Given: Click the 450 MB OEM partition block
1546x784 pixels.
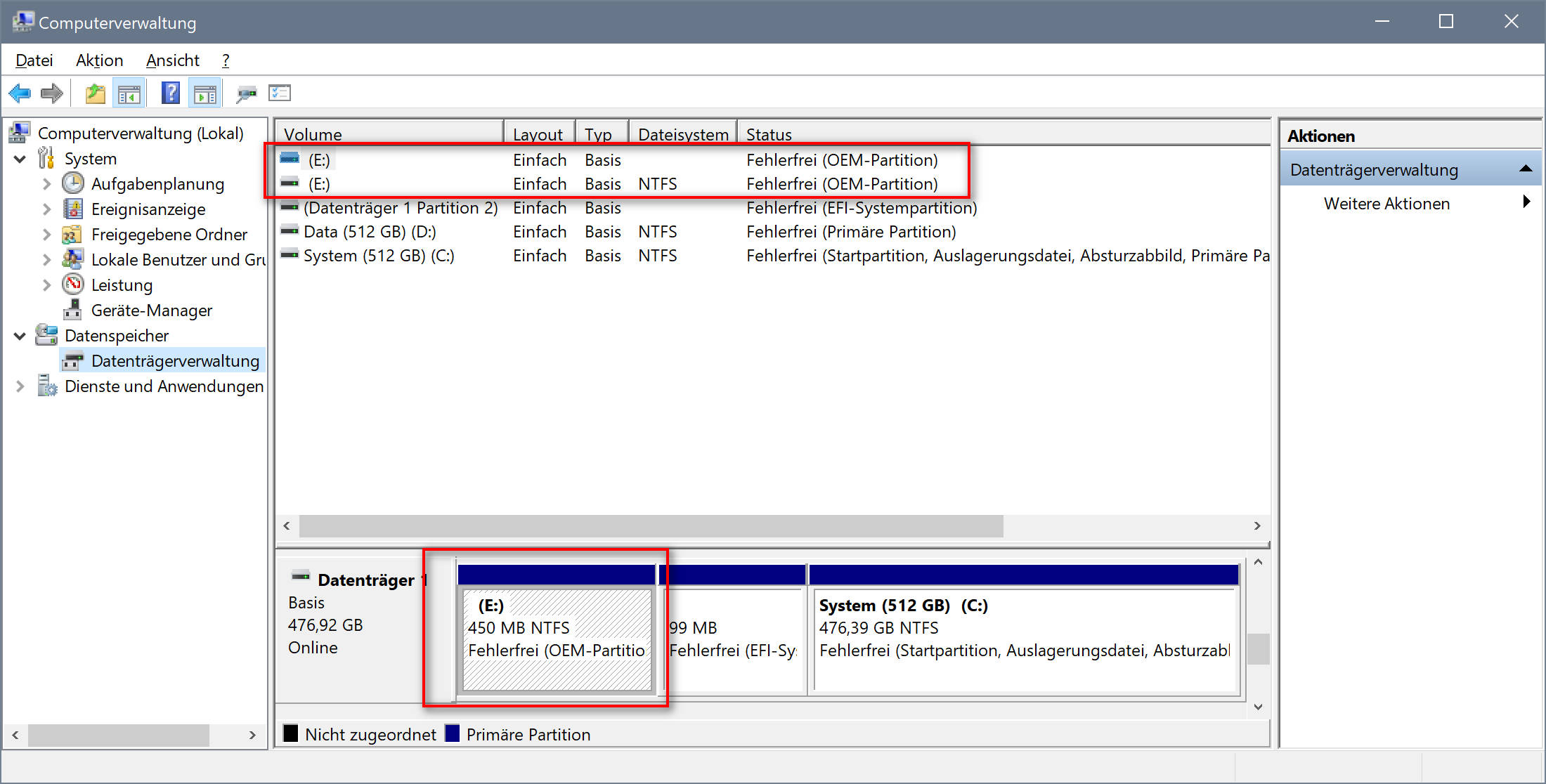Looking at the screenshot, I should [x=555, y=639].
